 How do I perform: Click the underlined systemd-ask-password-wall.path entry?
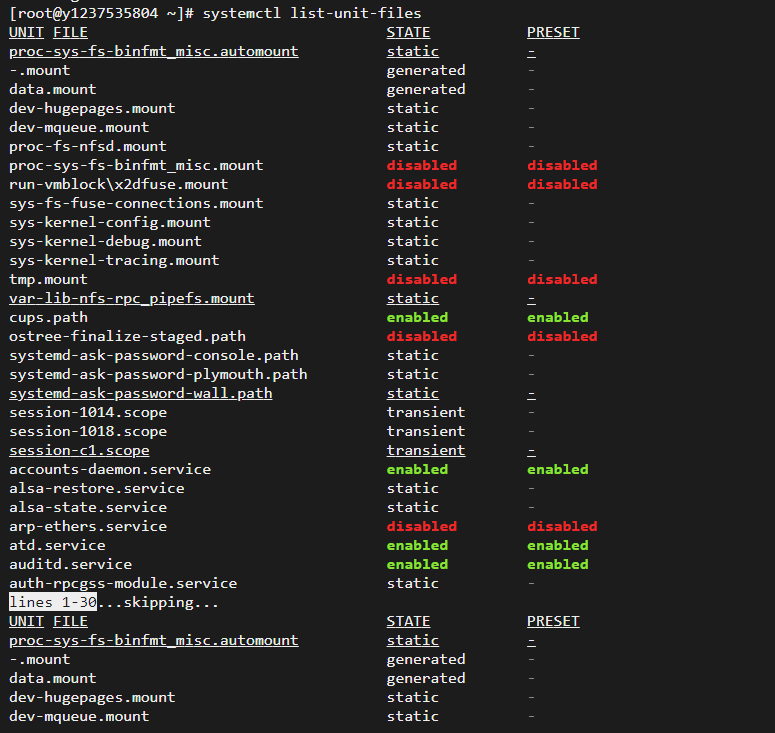click(141, 393)
